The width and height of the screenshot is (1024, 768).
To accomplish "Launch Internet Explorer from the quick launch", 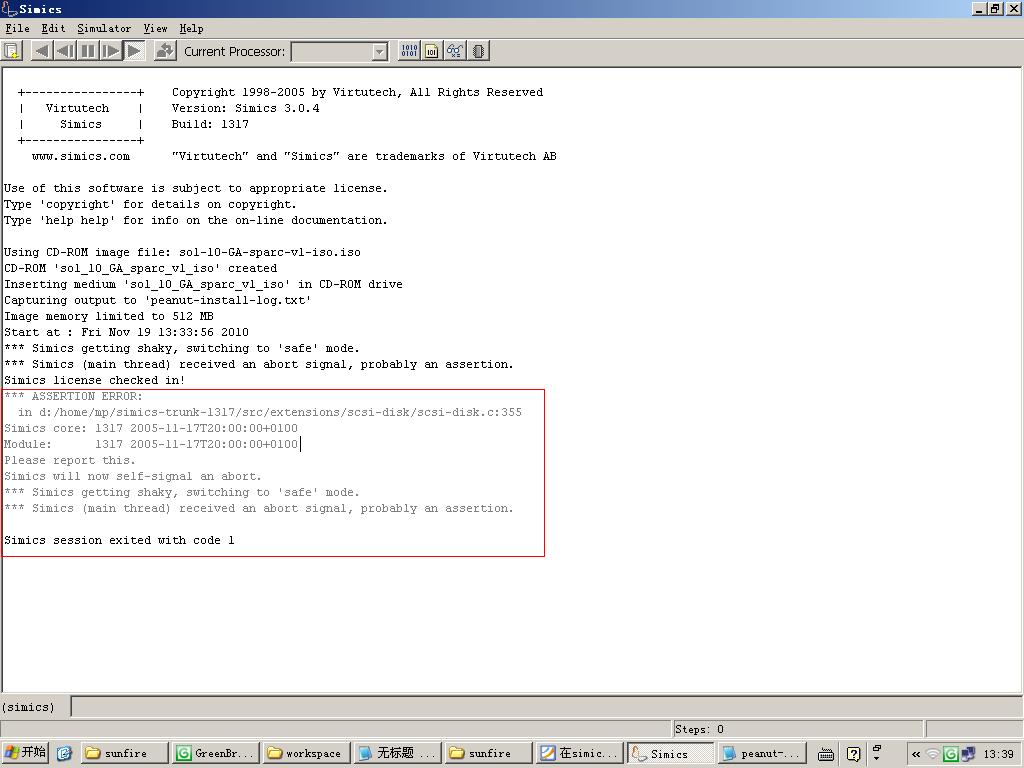I will tap(64, 754).
